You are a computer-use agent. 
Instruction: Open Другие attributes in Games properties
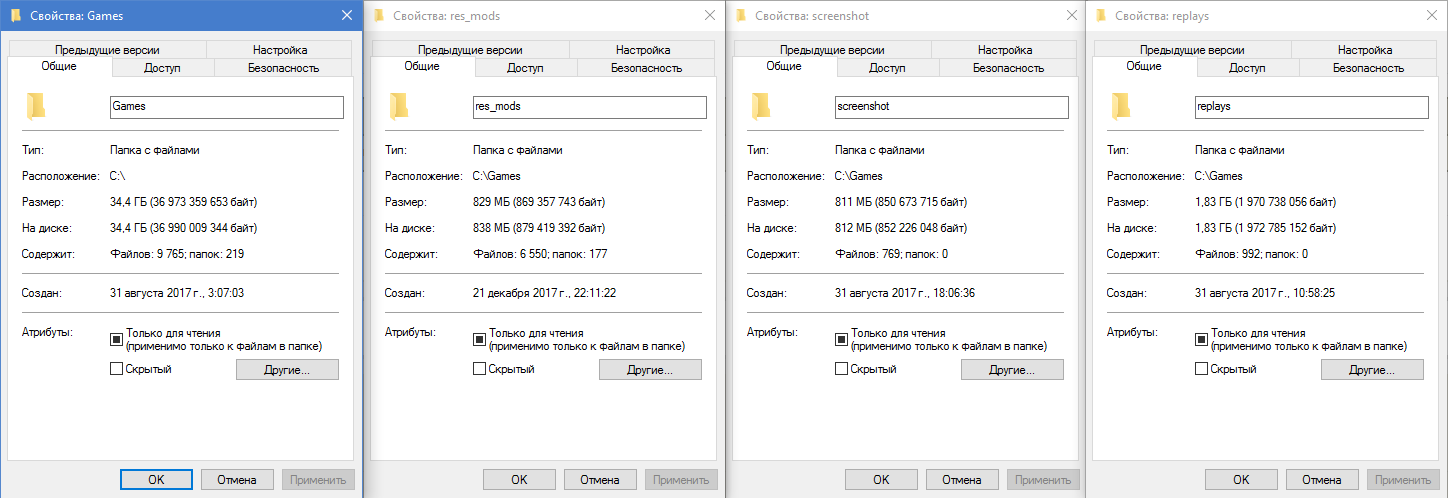tap(288, 370)
